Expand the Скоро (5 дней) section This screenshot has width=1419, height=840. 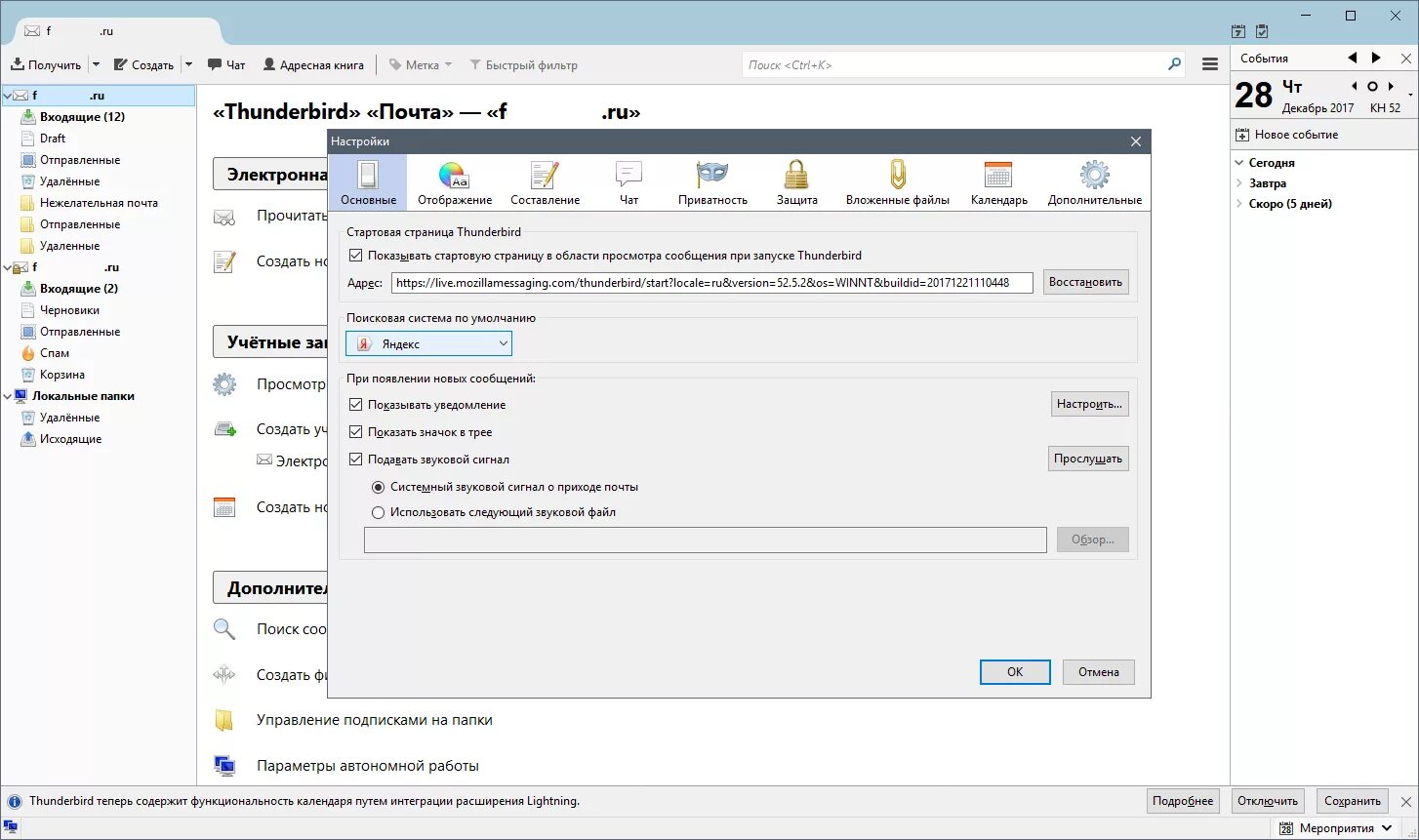click(1239, 204)
